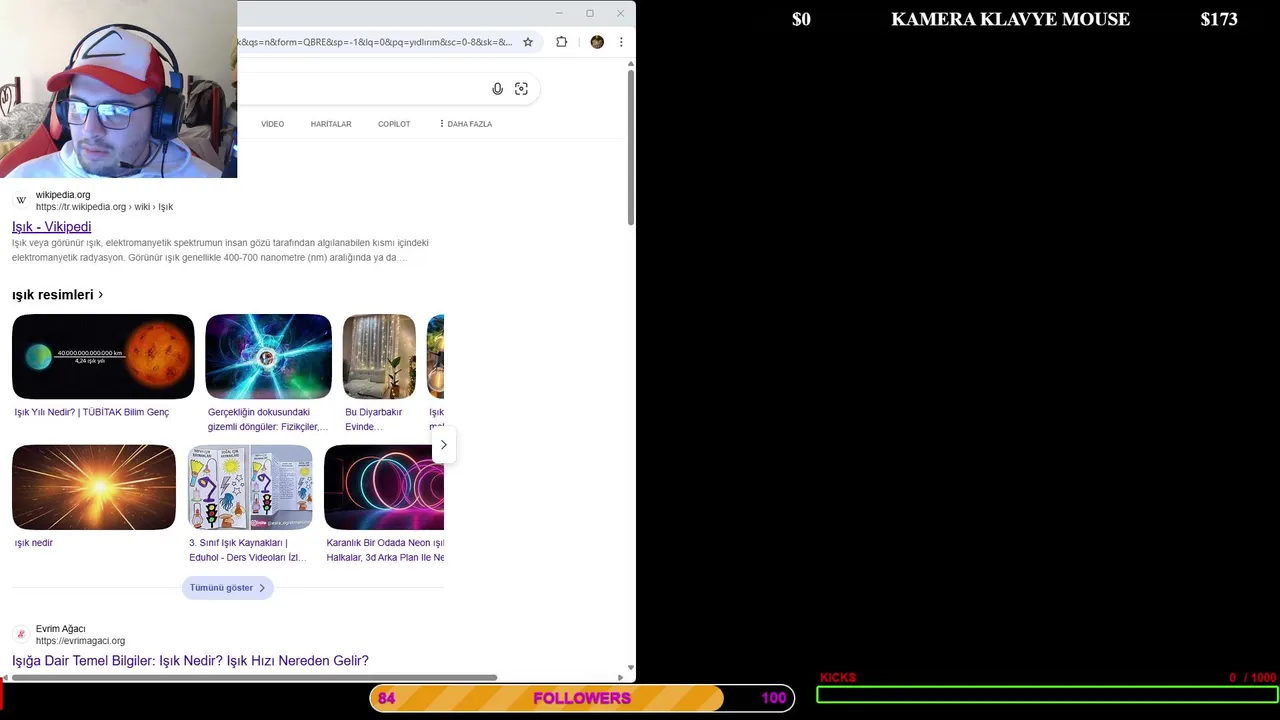The image size is (1280, 720).
Task: Click the ışık nedir caption link
Action: [33, 543]
